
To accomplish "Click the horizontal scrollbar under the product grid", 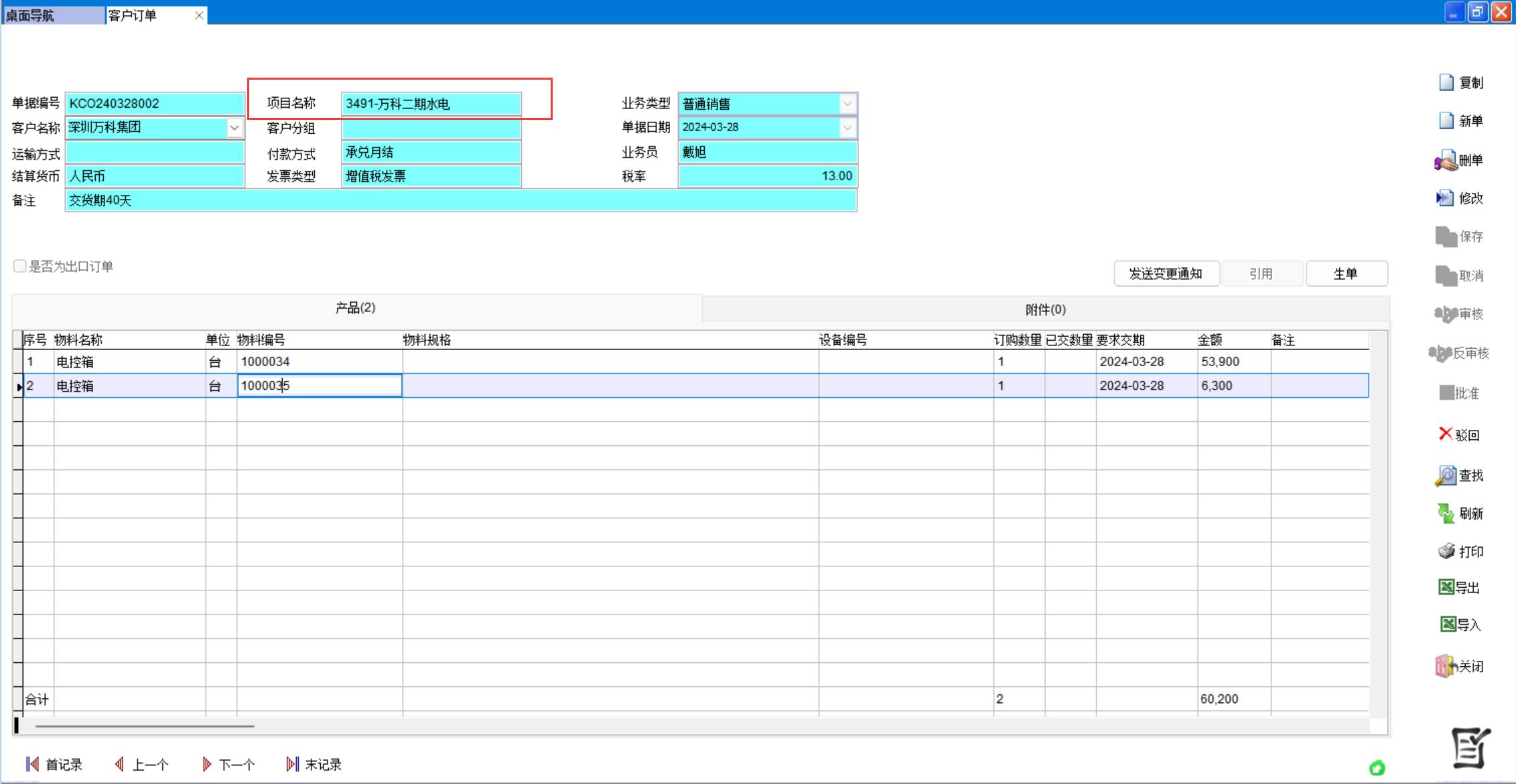I will (145, 726).
